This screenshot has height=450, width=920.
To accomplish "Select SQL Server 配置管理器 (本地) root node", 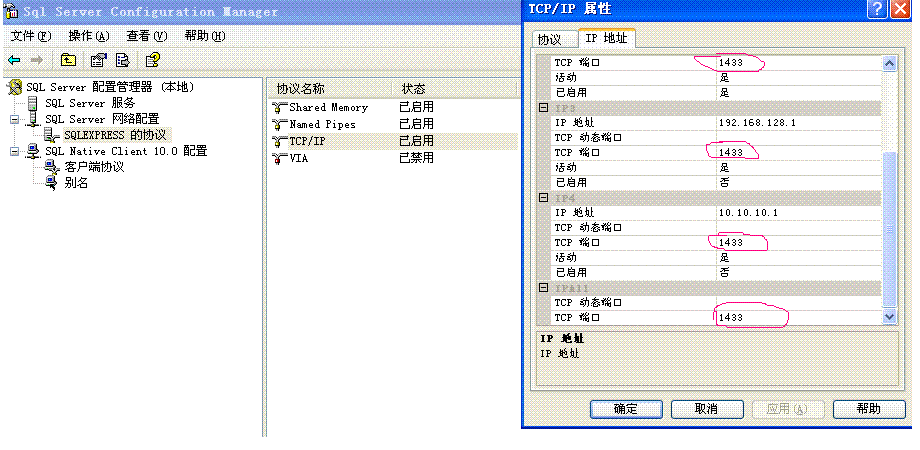I will (110, 87).
